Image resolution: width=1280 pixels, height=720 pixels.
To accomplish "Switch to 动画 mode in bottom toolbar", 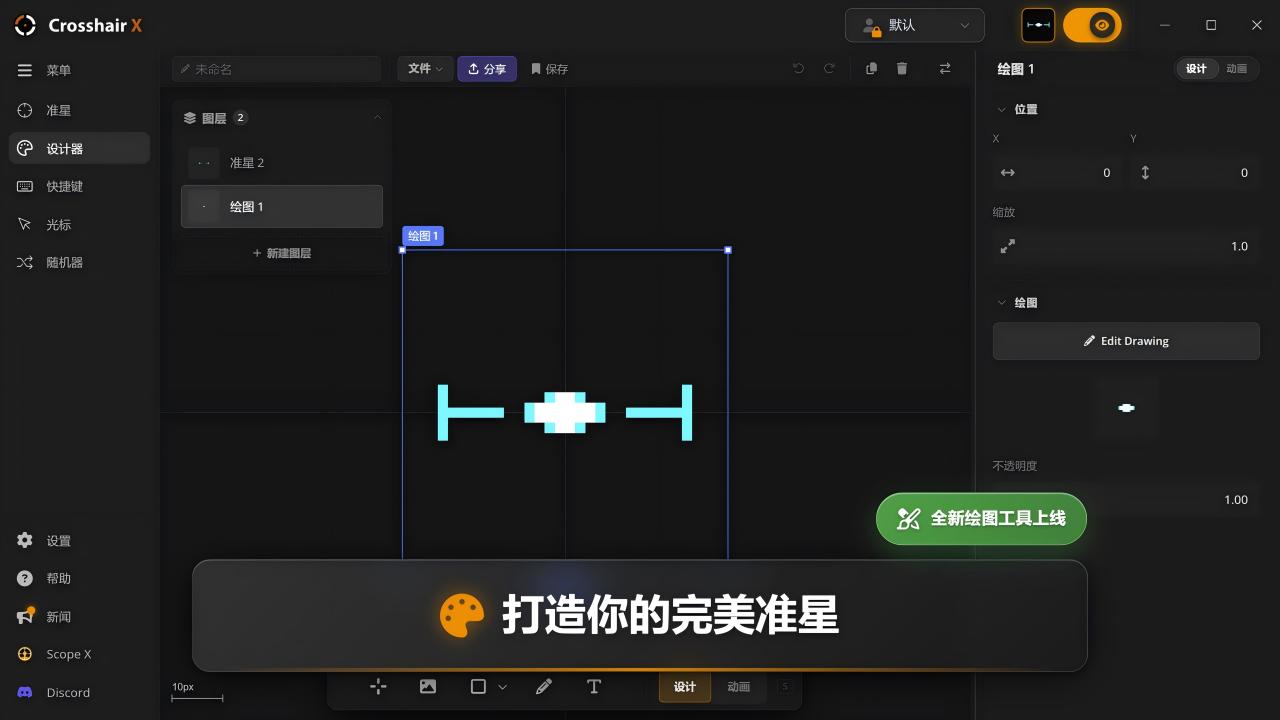I will [739, 687].
